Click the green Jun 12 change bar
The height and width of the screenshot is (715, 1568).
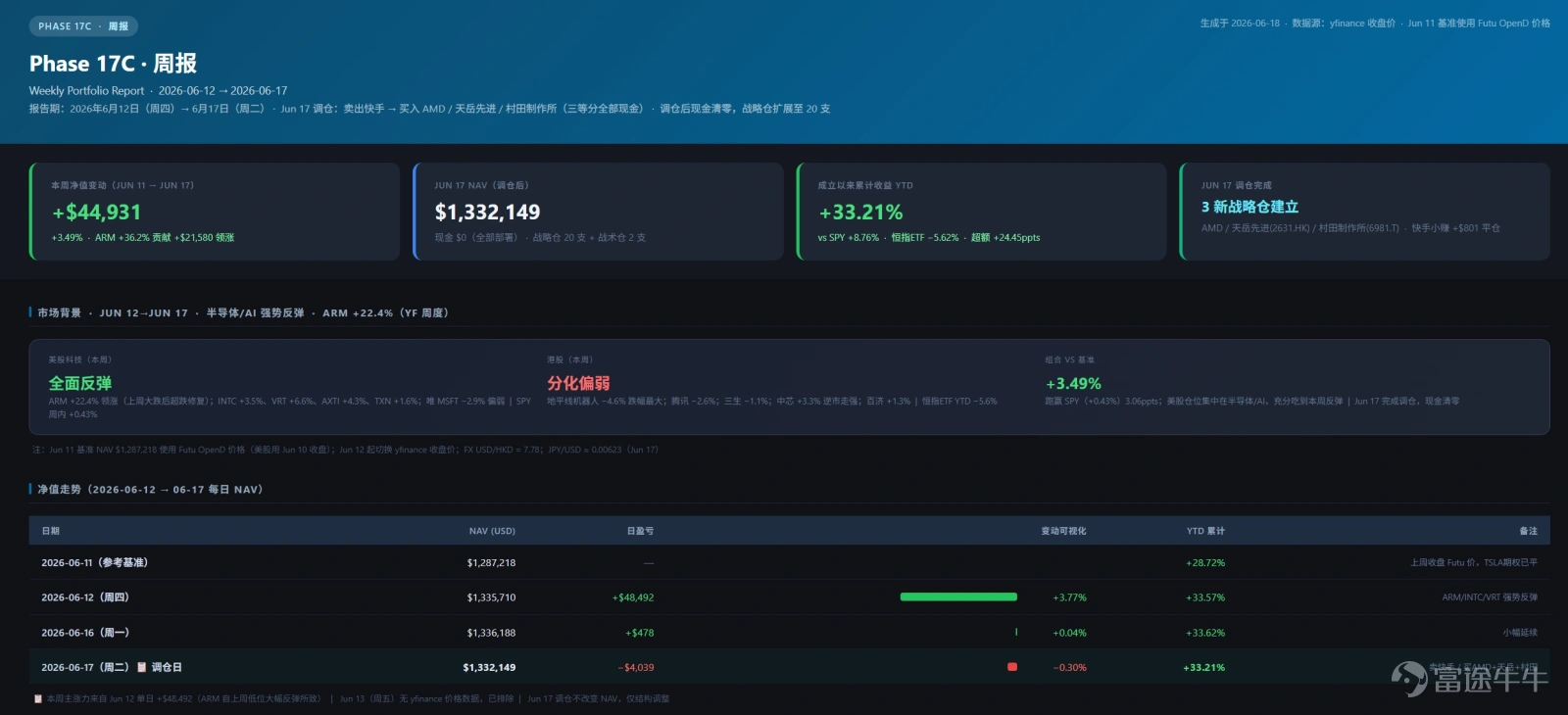(958, 596)
